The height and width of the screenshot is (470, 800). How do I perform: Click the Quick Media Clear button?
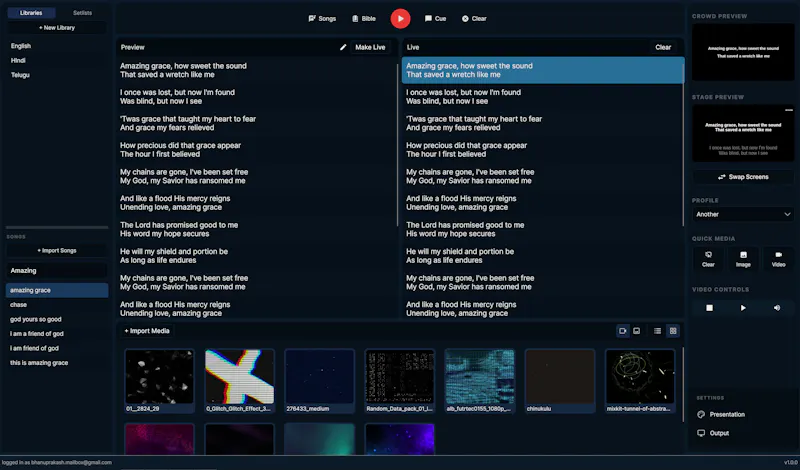[708, 259]
